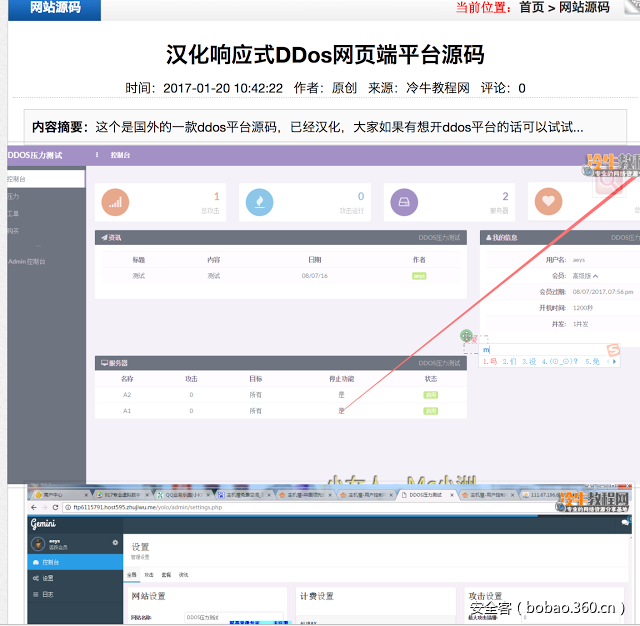Click the green status badge in row A2
Screen dimensions: 640x626
pos(431,395)
